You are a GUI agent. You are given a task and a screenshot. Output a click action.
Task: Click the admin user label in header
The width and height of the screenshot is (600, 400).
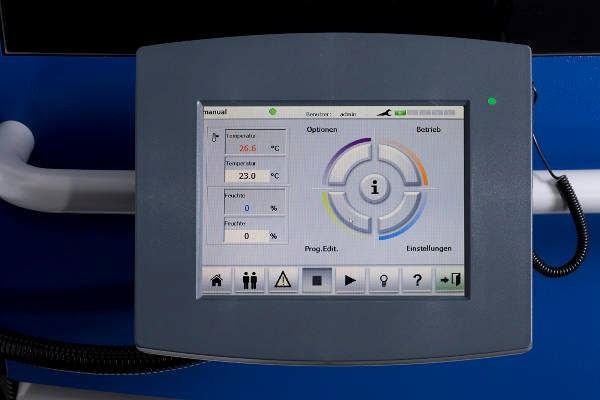[348, 114]
